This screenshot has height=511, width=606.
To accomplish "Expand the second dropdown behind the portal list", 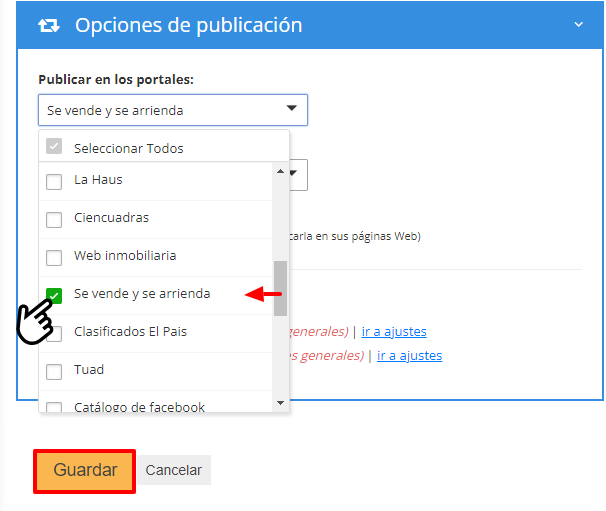I will click(x=297, y=175).
